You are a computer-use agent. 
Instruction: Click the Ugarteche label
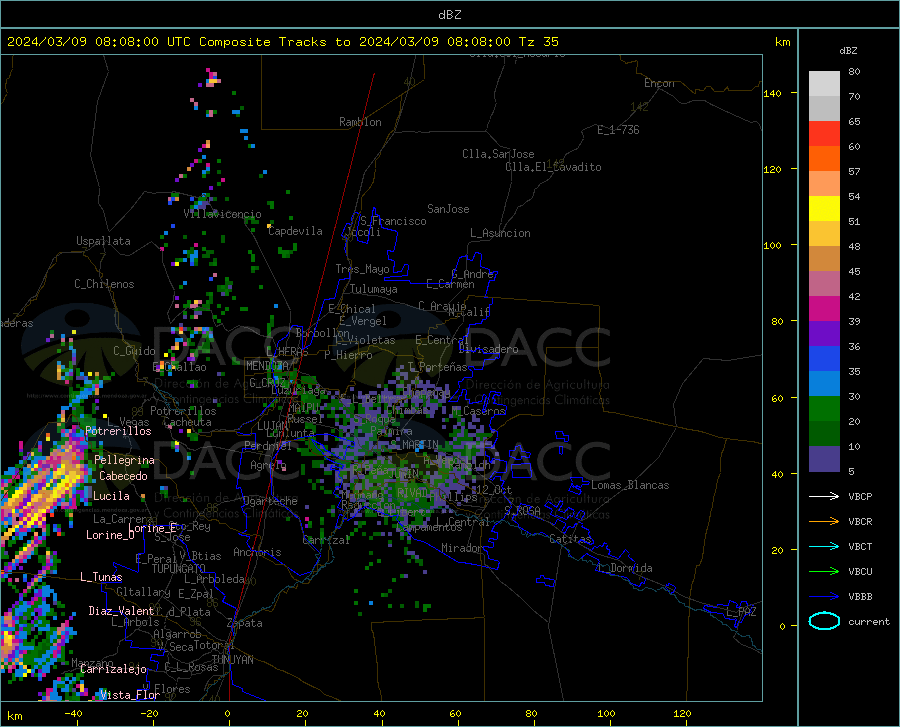[x=270, y=501]
